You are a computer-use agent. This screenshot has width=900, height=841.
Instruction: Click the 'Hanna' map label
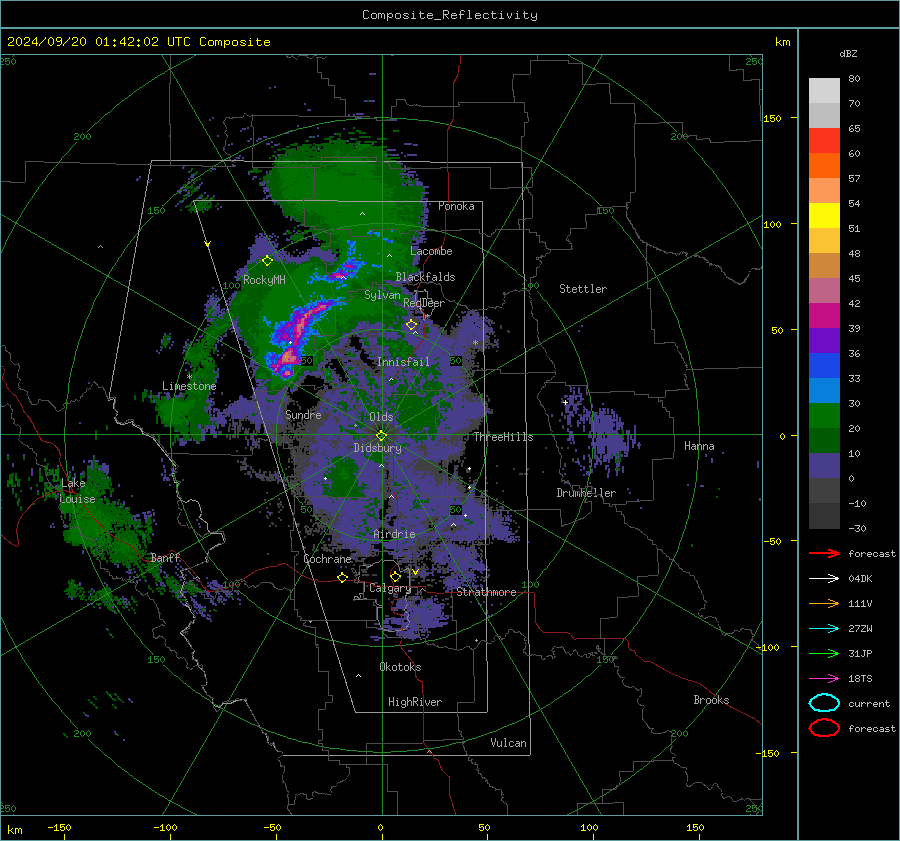tap(699, 446)
